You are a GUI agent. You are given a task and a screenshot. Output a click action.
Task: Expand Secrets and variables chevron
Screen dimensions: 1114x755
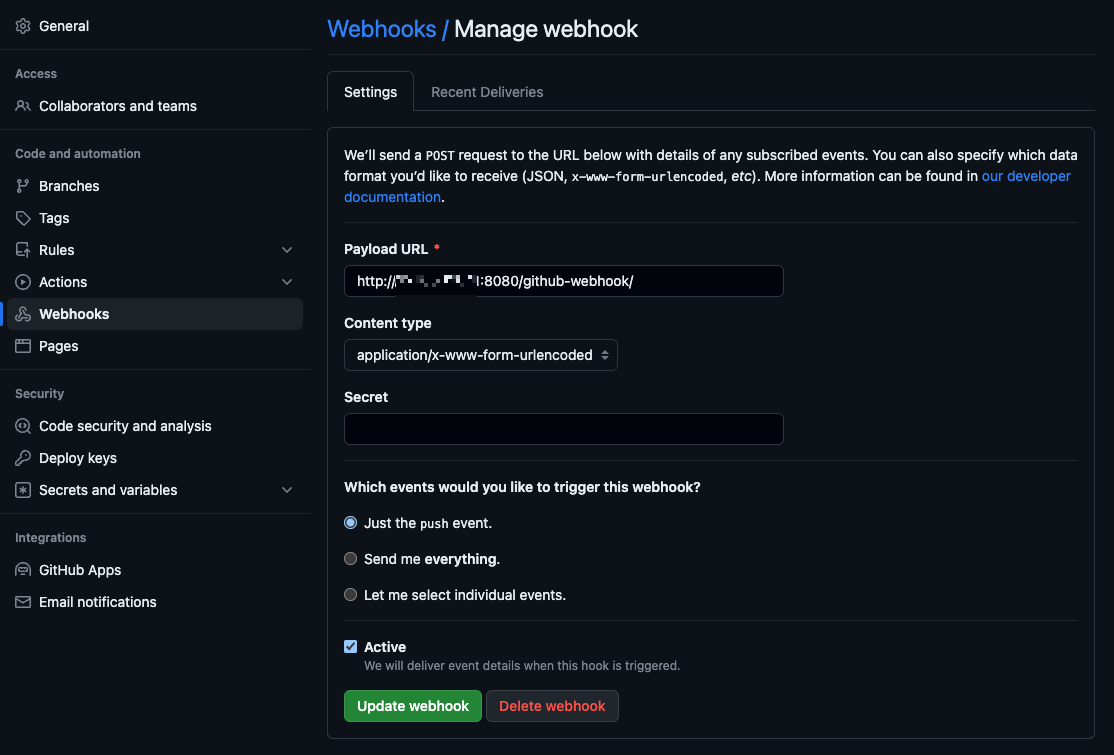click(287, 490)
